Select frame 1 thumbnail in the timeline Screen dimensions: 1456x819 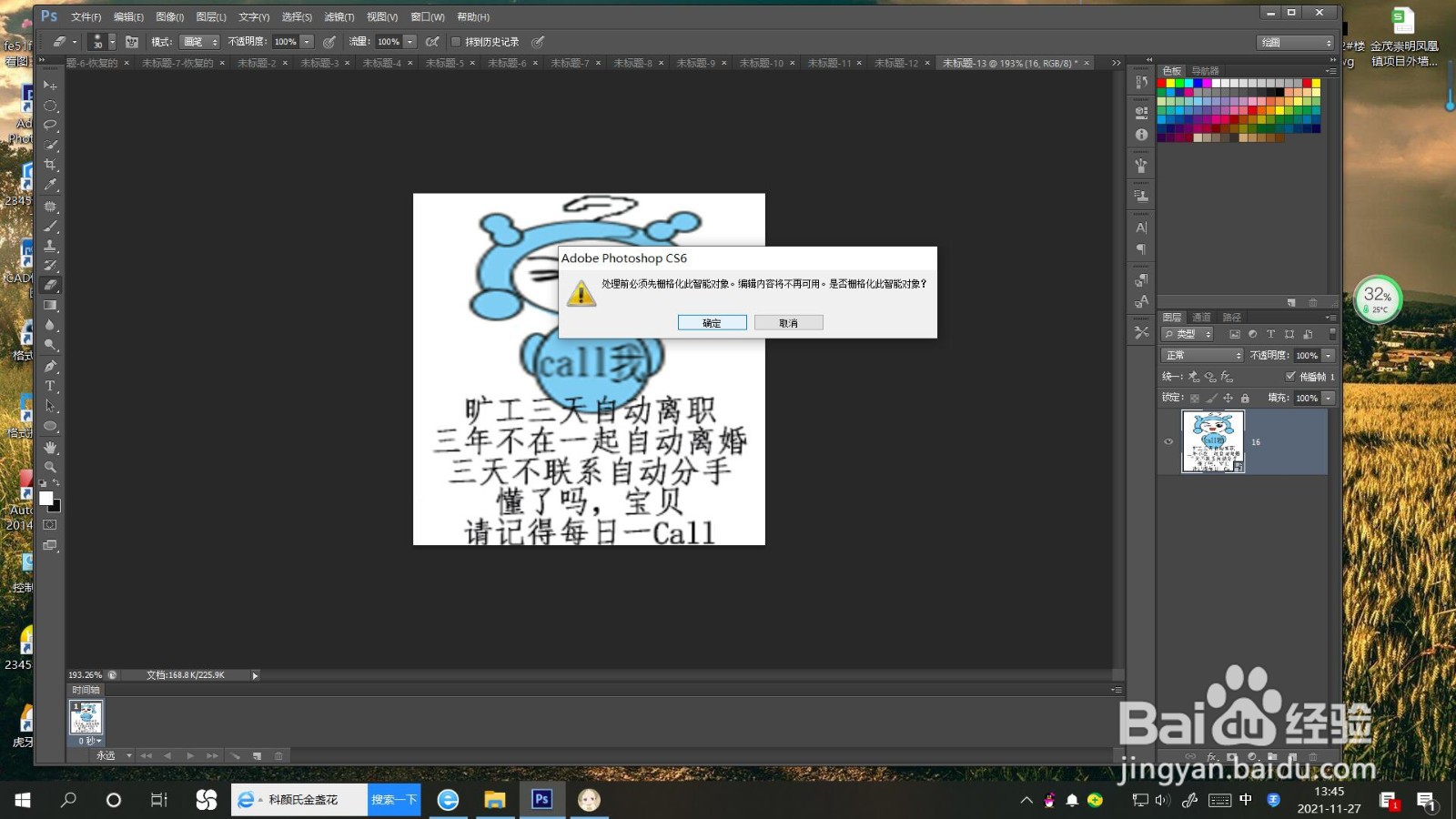(86, 718)
